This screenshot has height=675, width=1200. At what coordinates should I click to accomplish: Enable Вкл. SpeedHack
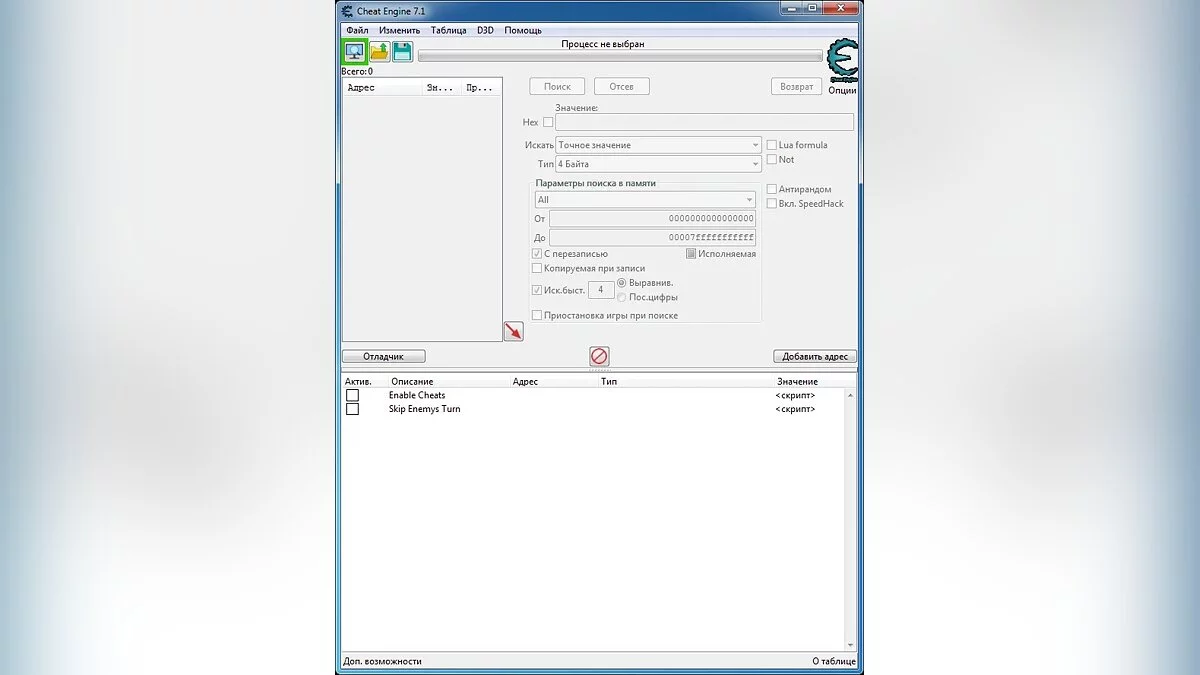coord(770,203)
